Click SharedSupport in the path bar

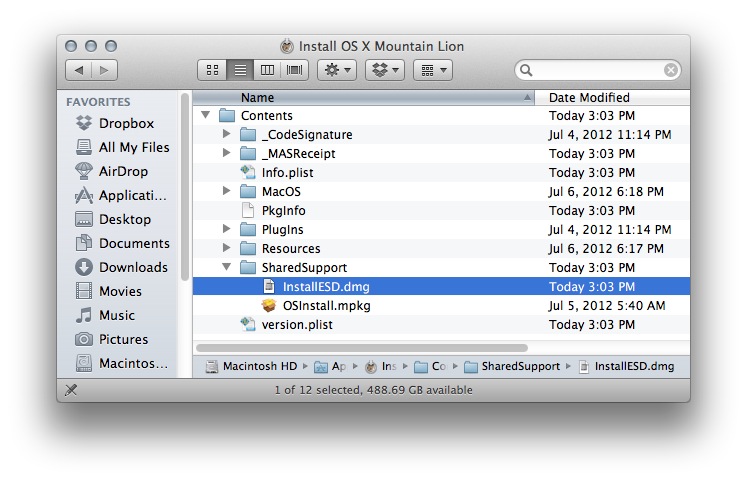[x=512, y=366]
